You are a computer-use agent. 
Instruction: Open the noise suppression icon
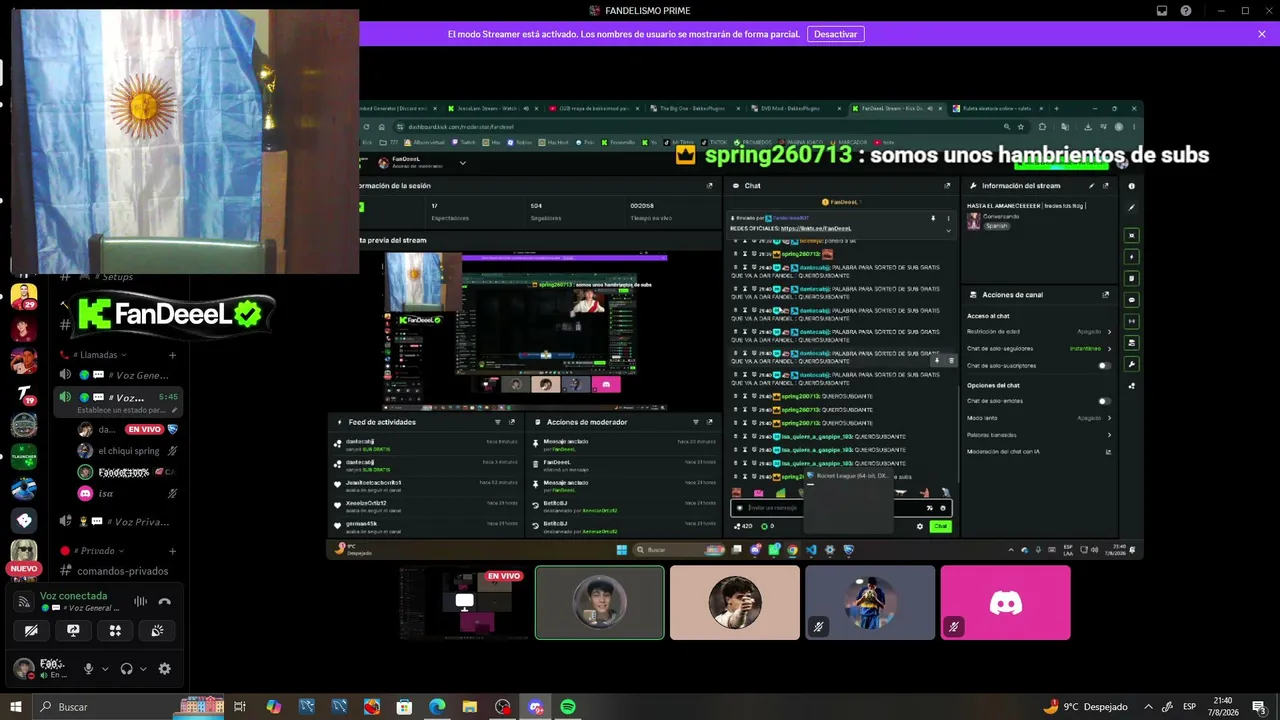140,601
